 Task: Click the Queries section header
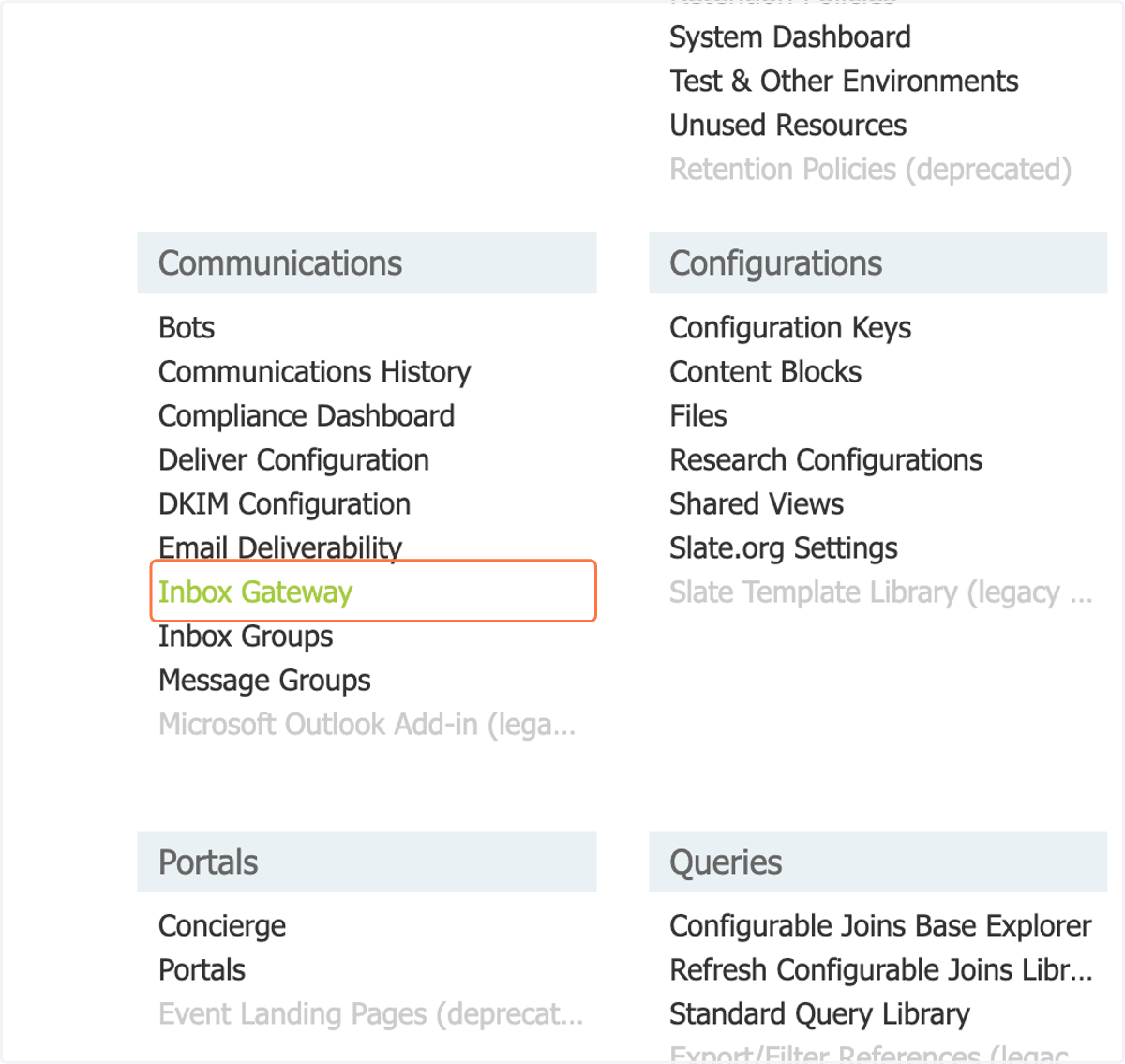point(877,862)
